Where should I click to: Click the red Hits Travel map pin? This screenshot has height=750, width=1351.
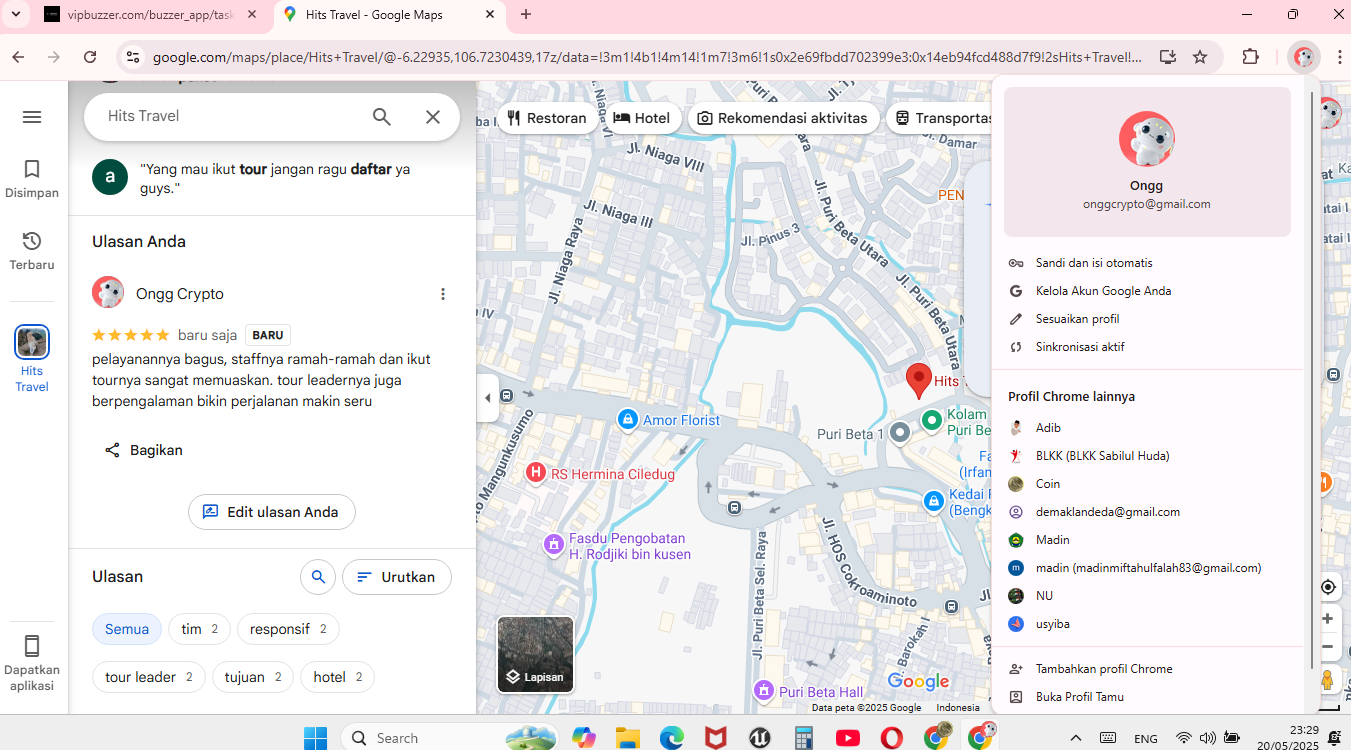(x=918, y=380)
